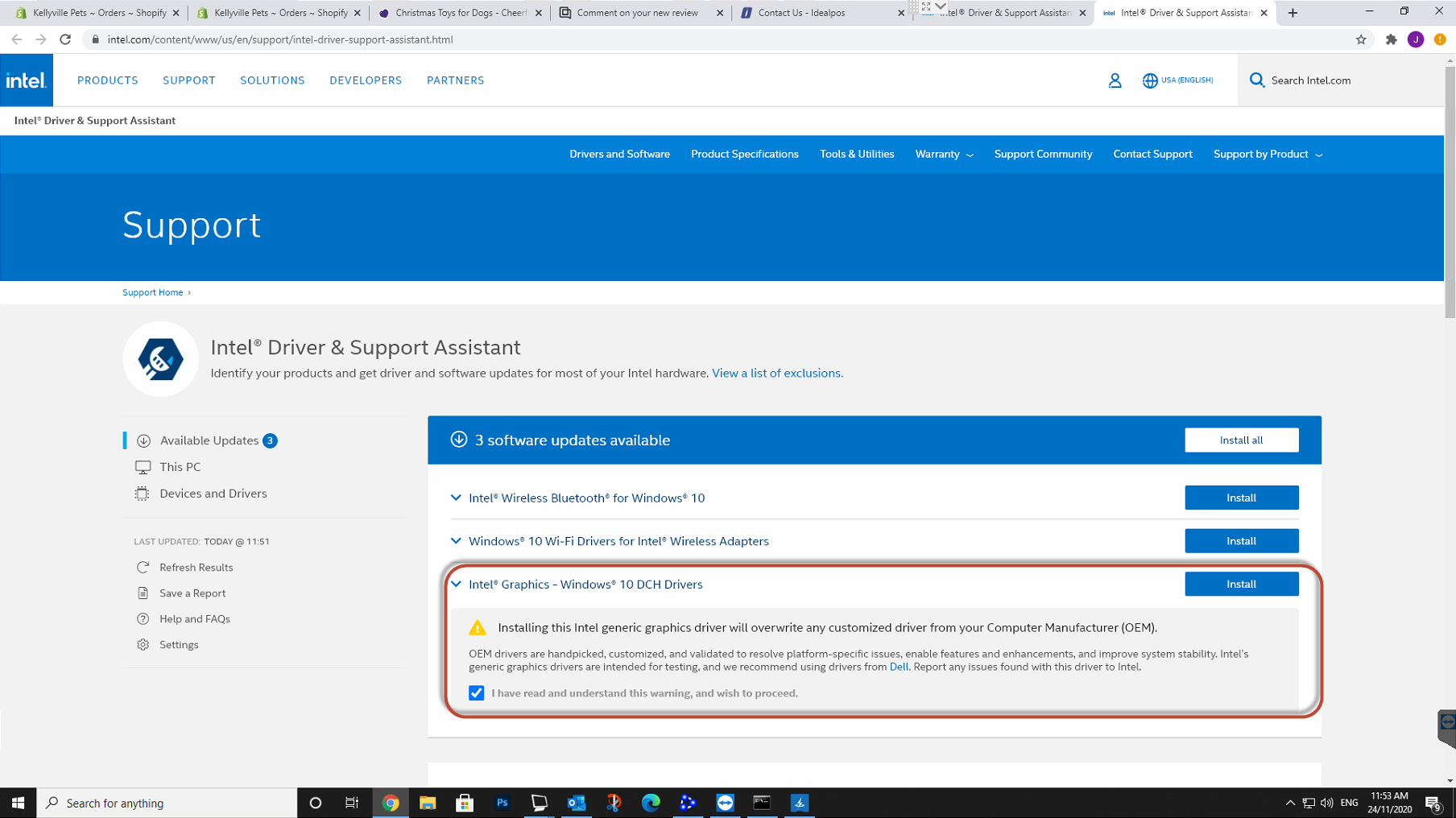1456x818 pixels.
Task: Switch to Christmas Toys for Dogs tab
Action: (460, 13)
